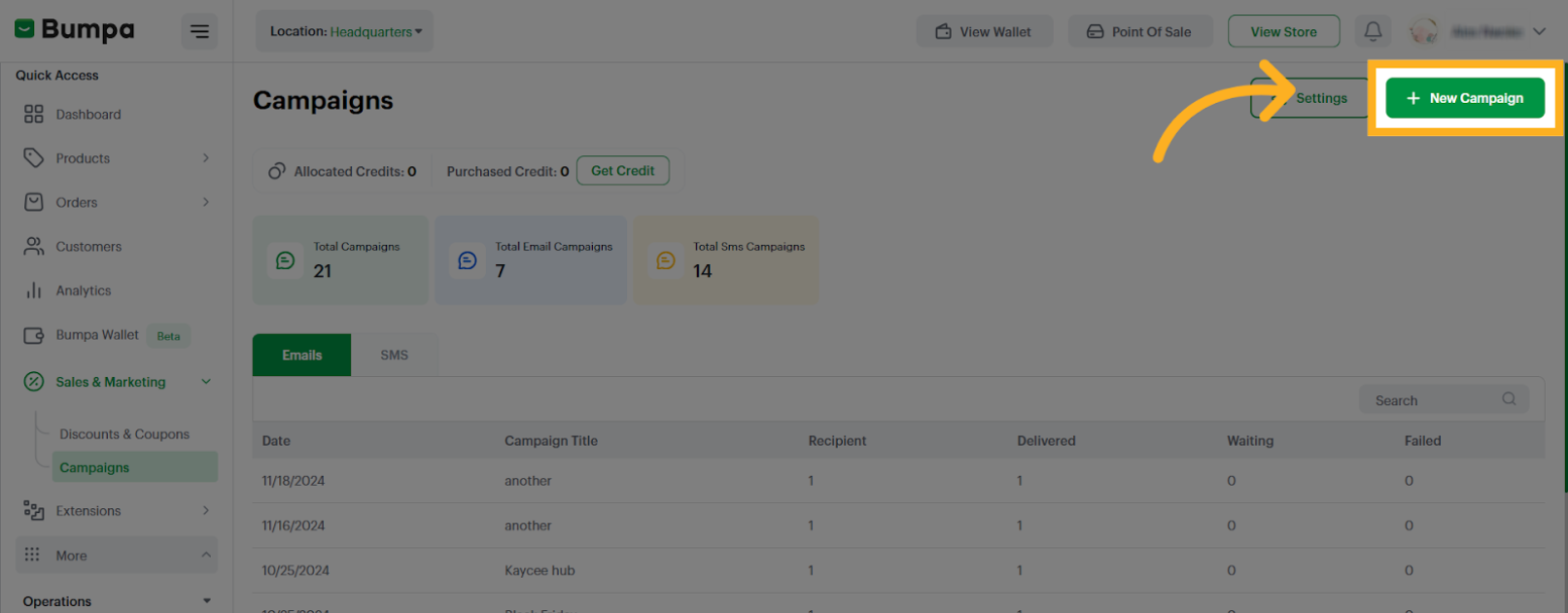Image resolution: width=1568 pixels, height=613 pixels.
Task: Select Campaigns in the sidebar
Action: click(134, 467)
